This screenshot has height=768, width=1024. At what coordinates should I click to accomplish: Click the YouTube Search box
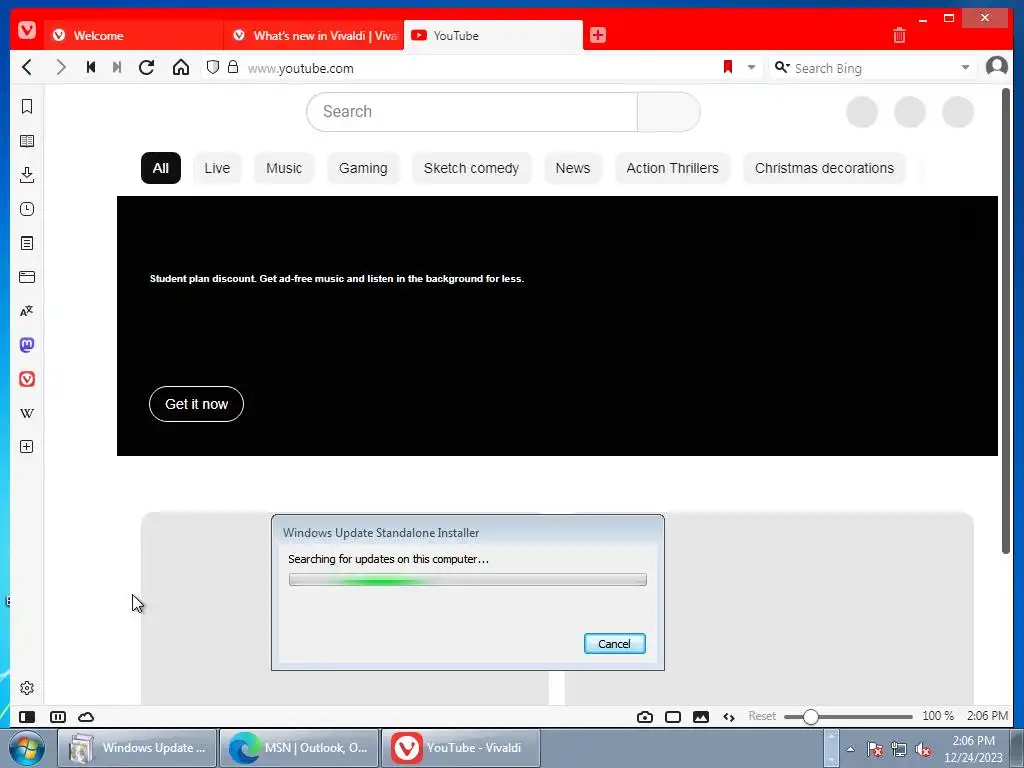coord(472,112)
